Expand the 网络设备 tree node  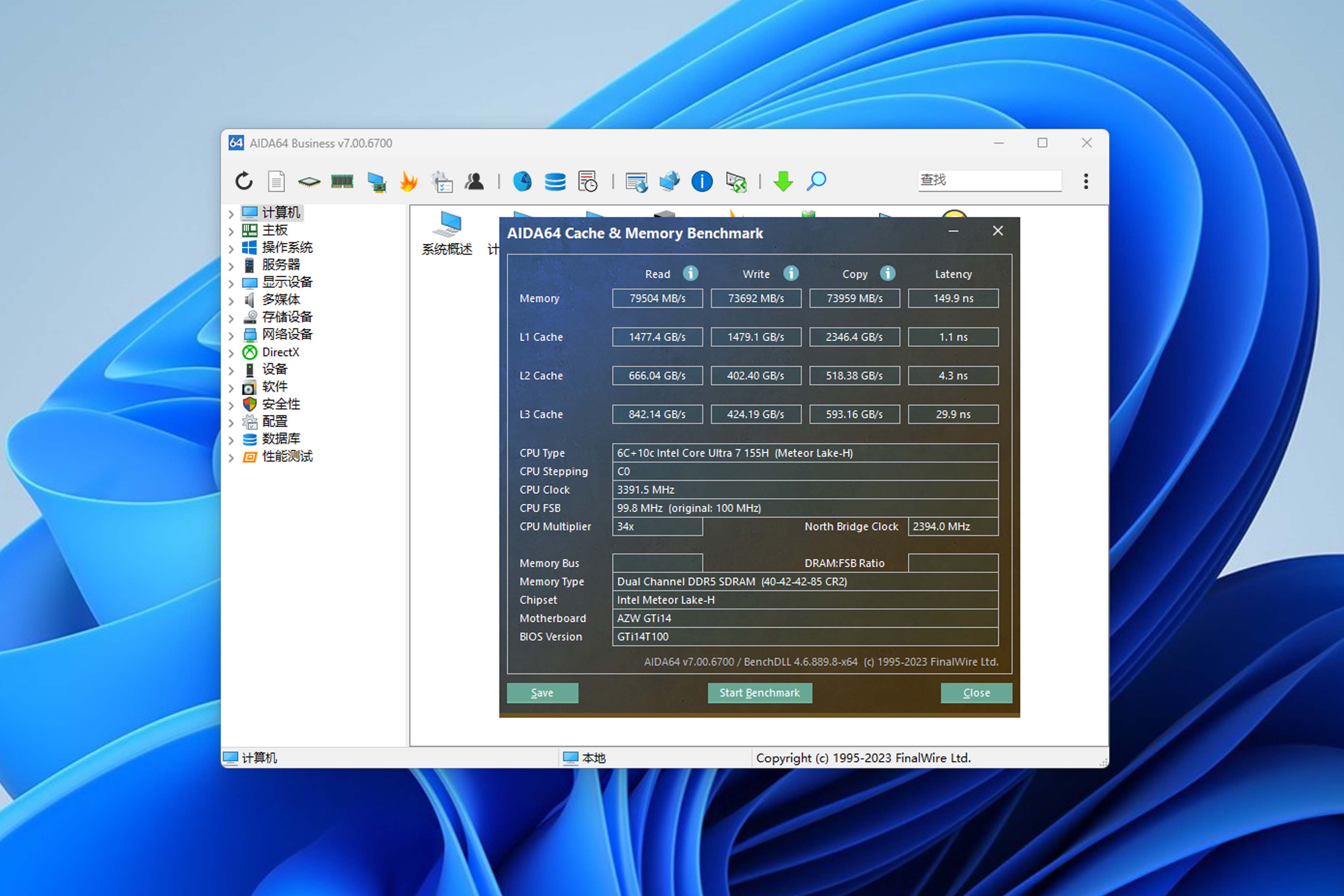(231, 336)
